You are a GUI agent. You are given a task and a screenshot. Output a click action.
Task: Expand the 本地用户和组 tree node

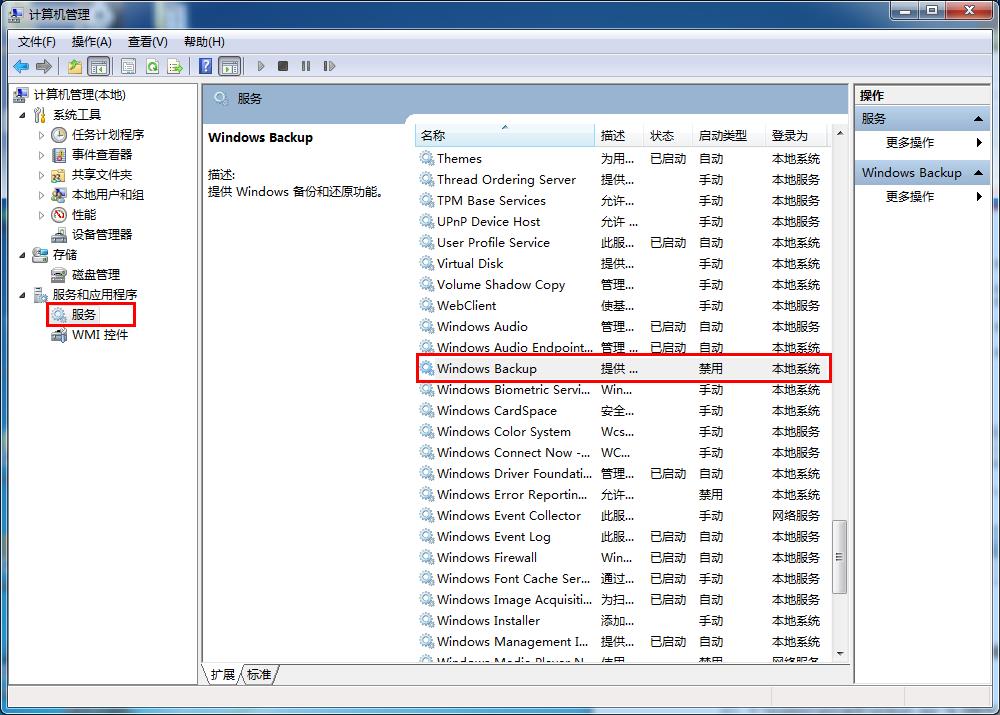[x=41, y=195]
